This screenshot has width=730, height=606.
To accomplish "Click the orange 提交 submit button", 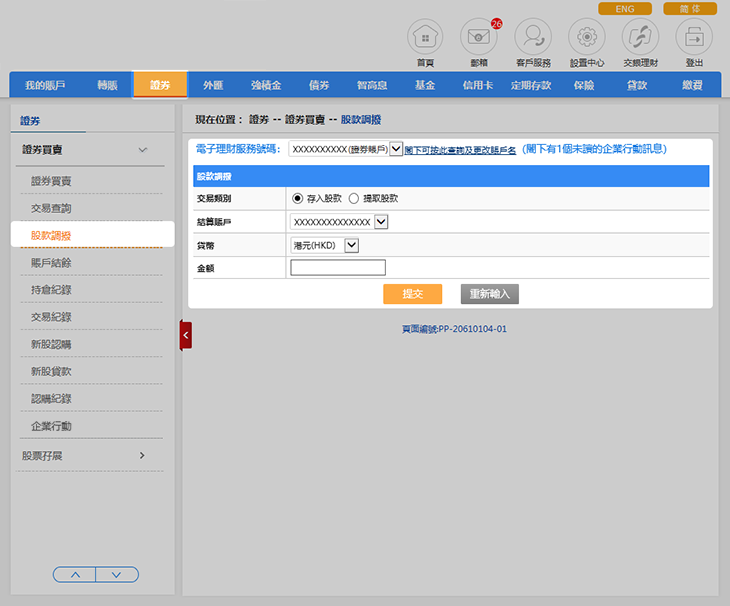I will tap(412, 294).
